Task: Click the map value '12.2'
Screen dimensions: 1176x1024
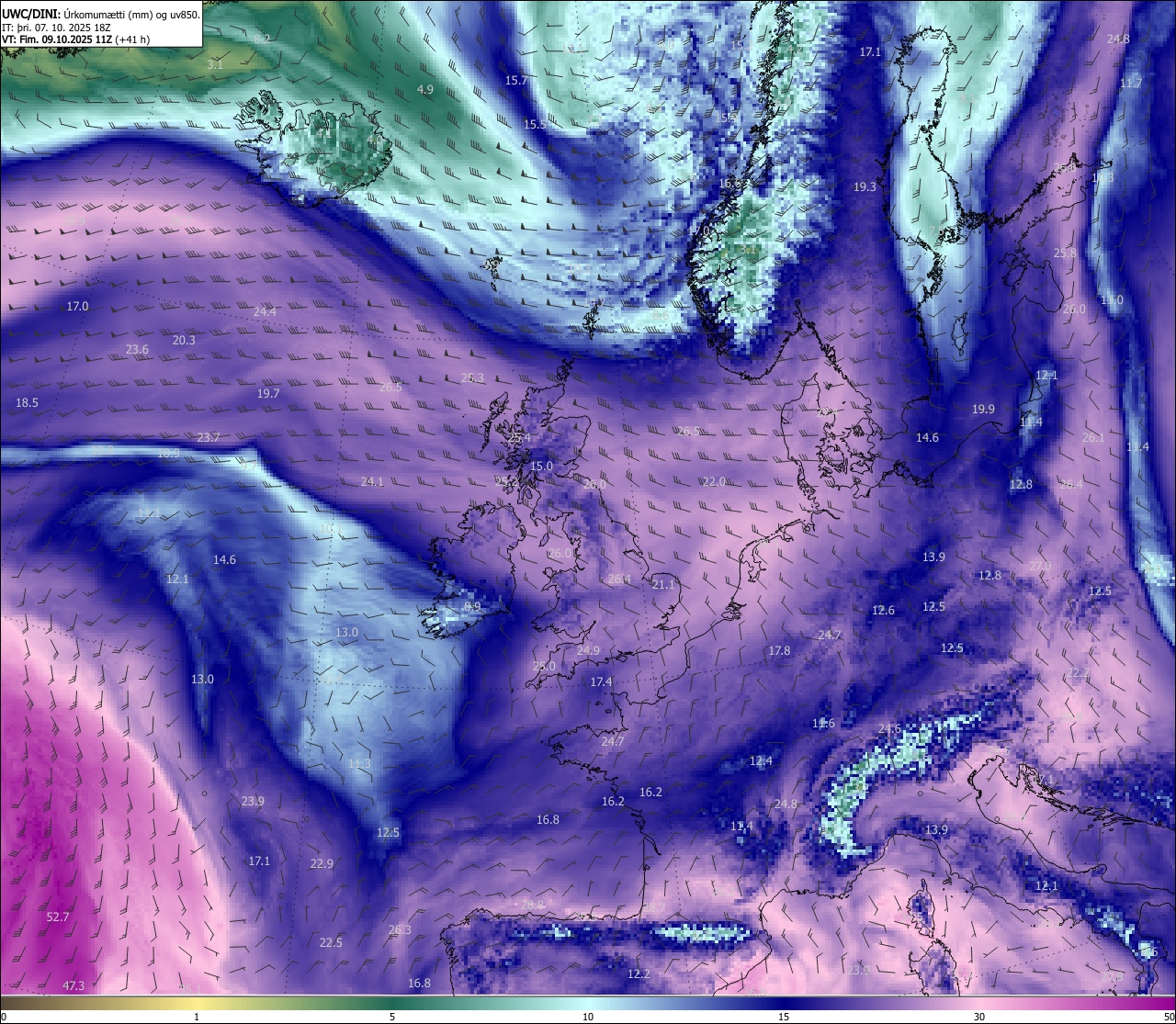Action: click(639, 974)
